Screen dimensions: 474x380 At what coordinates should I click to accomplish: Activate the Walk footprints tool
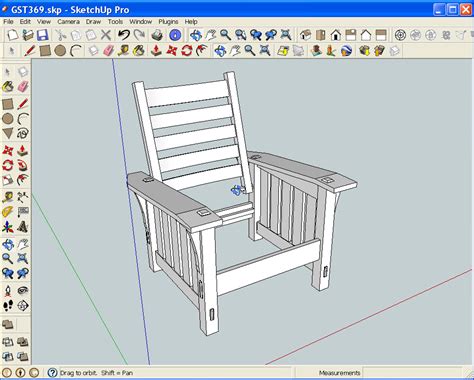(8, 305)
